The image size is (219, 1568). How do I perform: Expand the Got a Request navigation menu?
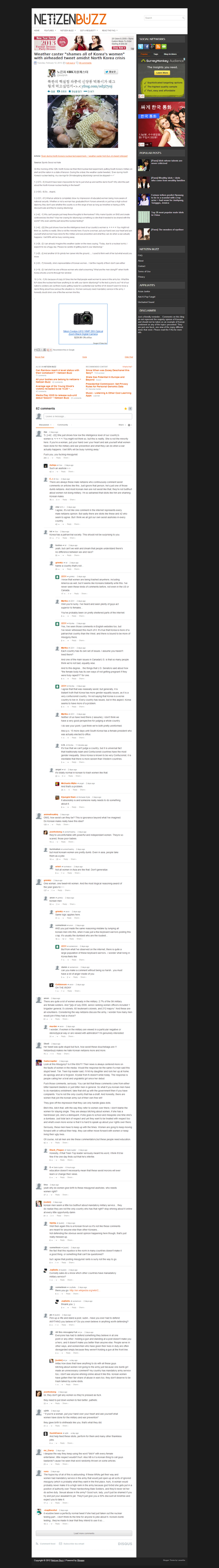[88, 31]
